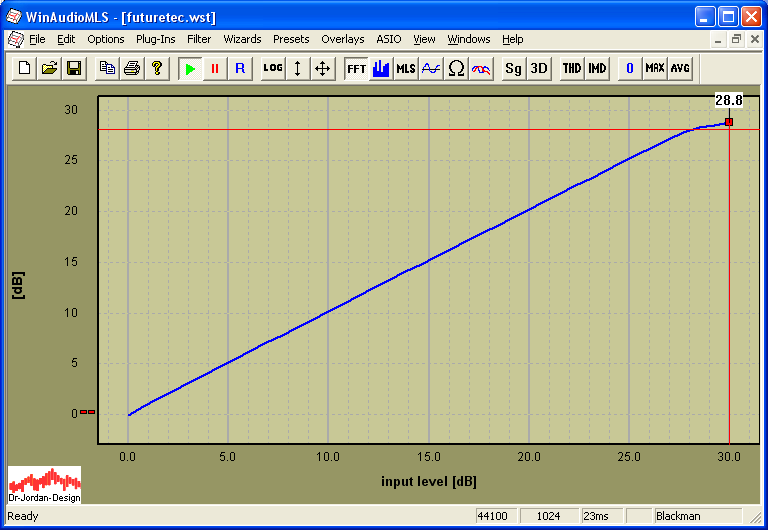This screenshot has width=768, height=530.
Task: Expand the Presets menu
Action: point(291,39)
